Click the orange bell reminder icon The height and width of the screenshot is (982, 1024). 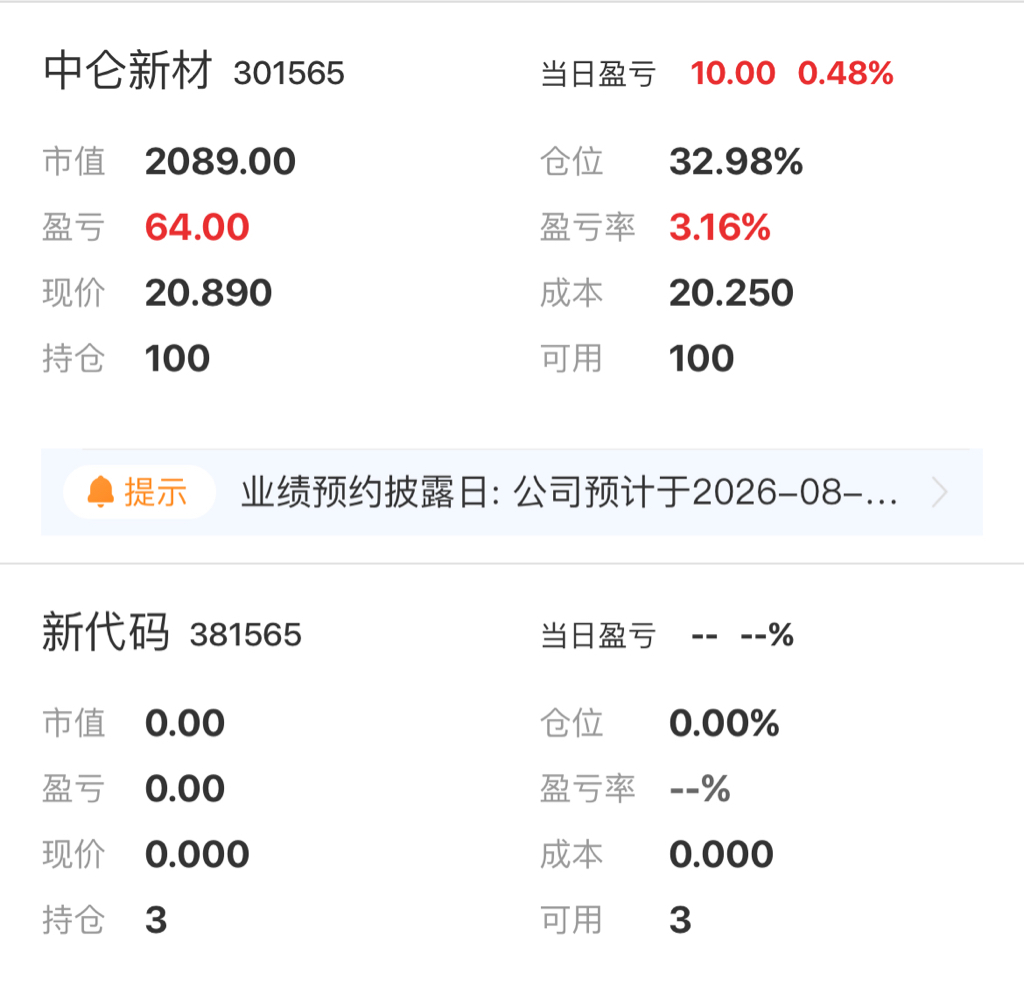point(101,492)
